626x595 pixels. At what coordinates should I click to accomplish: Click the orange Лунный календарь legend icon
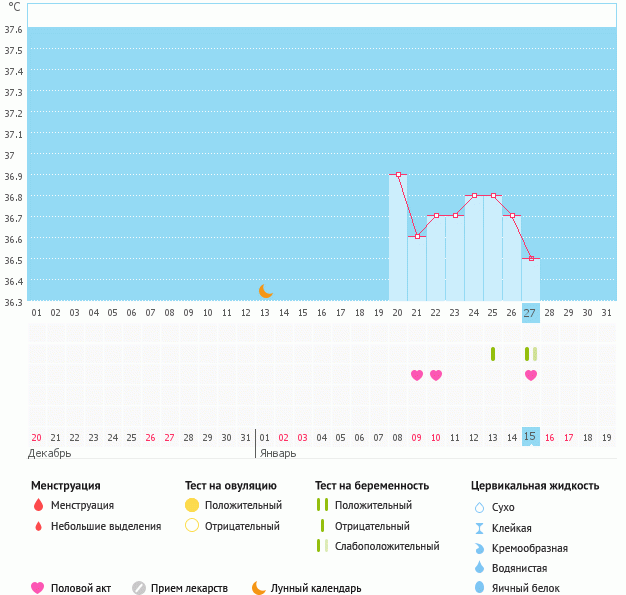[259, 588]
